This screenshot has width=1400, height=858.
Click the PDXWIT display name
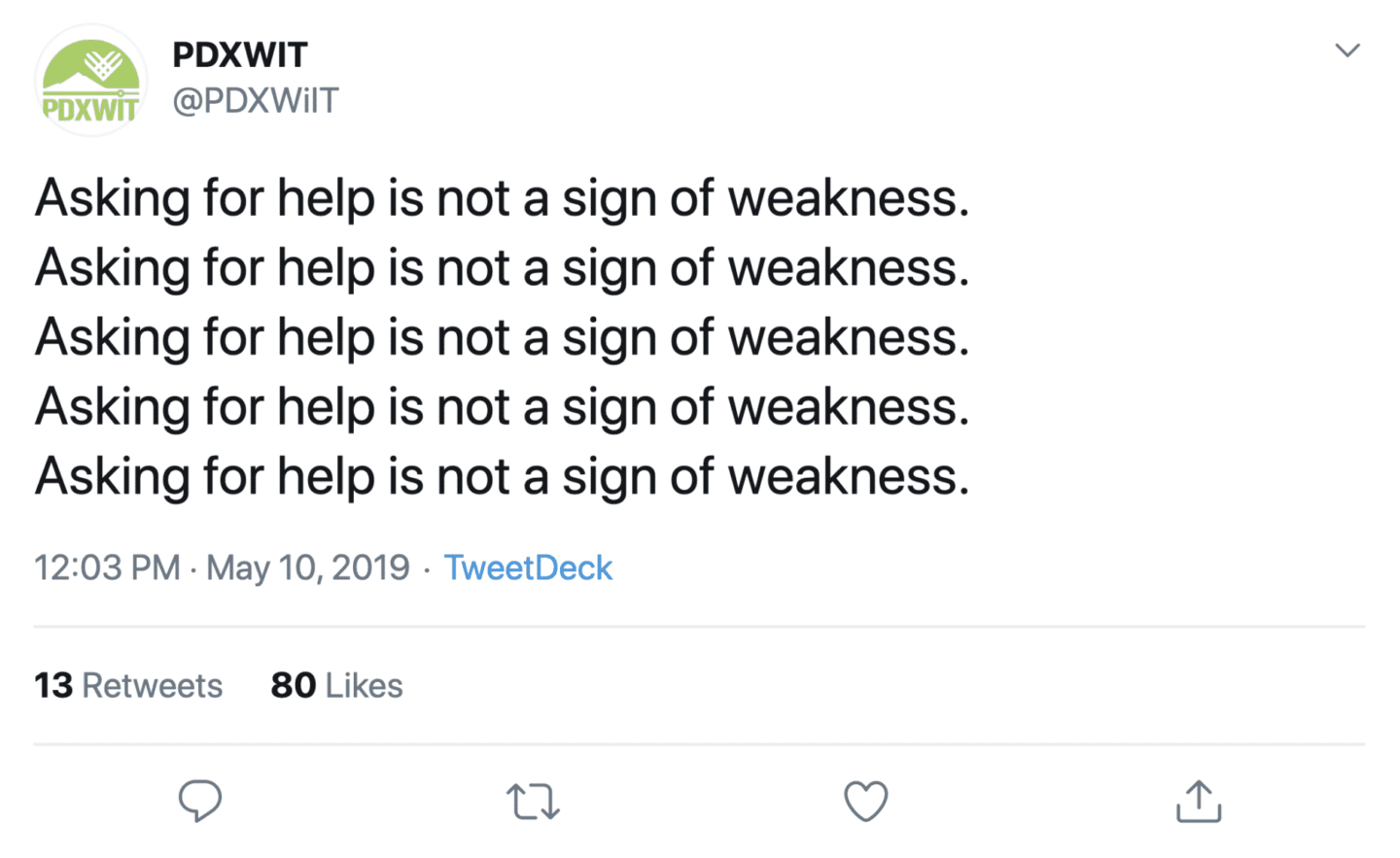(240, 55)
